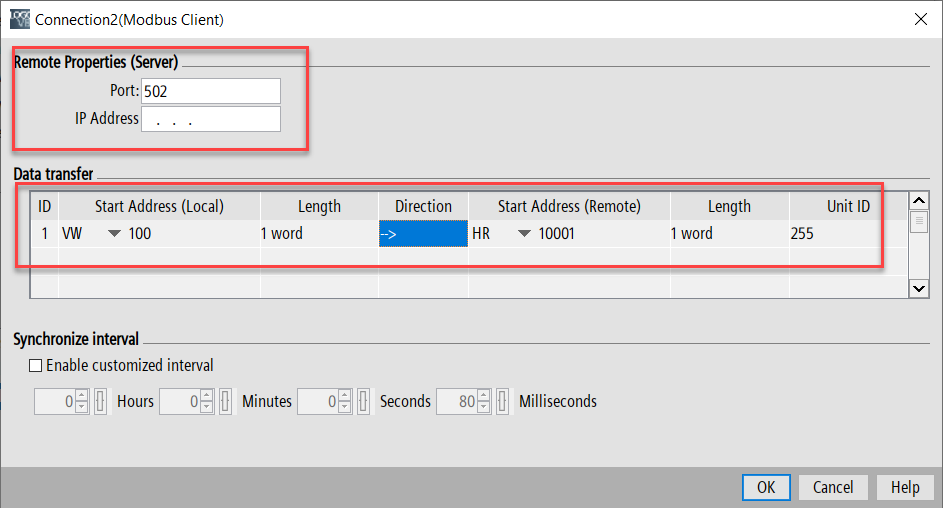Image resolution: width=943 pixels, height=508 pixels.
Task: Close the Connection2 Modbus Client dialog
Action: click(x=919, y=19)
